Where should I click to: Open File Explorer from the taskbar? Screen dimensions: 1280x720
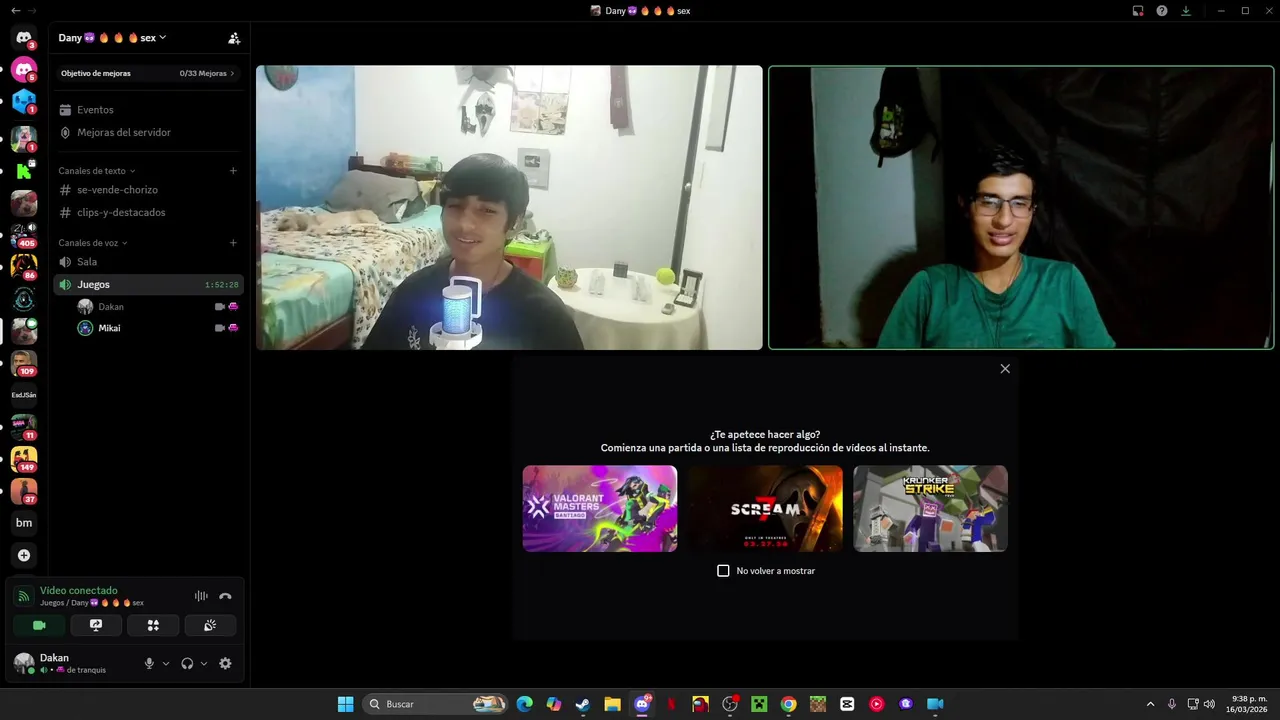click(x=612, y=704)
